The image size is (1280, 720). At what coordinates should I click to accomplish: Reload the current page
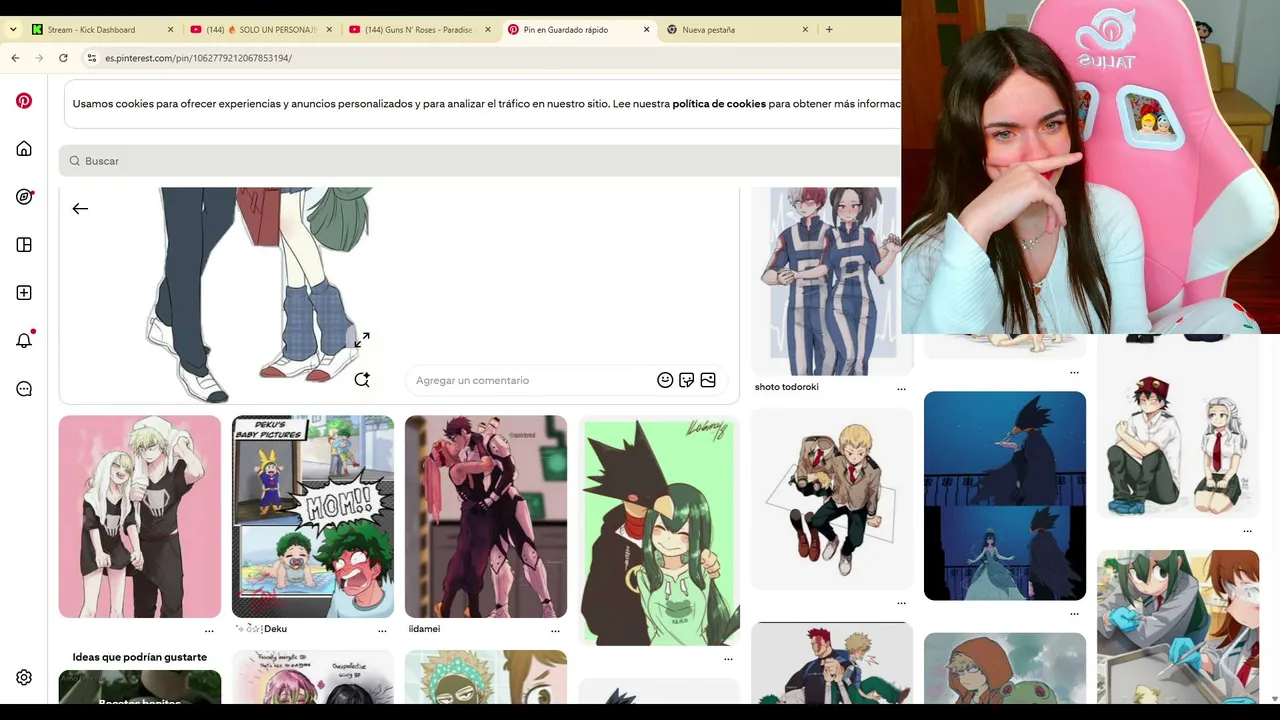pos(63,58)
